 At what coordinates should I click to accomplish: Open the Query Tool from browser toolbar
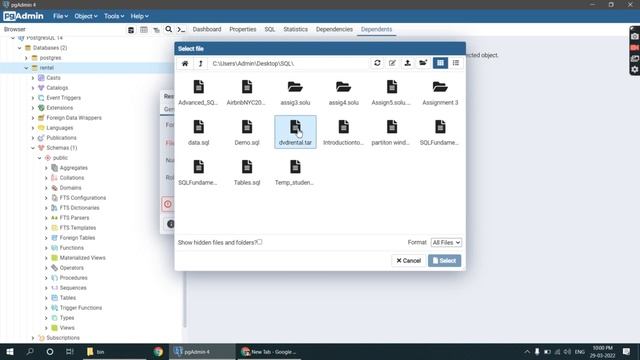pyautogui.click(x=131, y=30)
